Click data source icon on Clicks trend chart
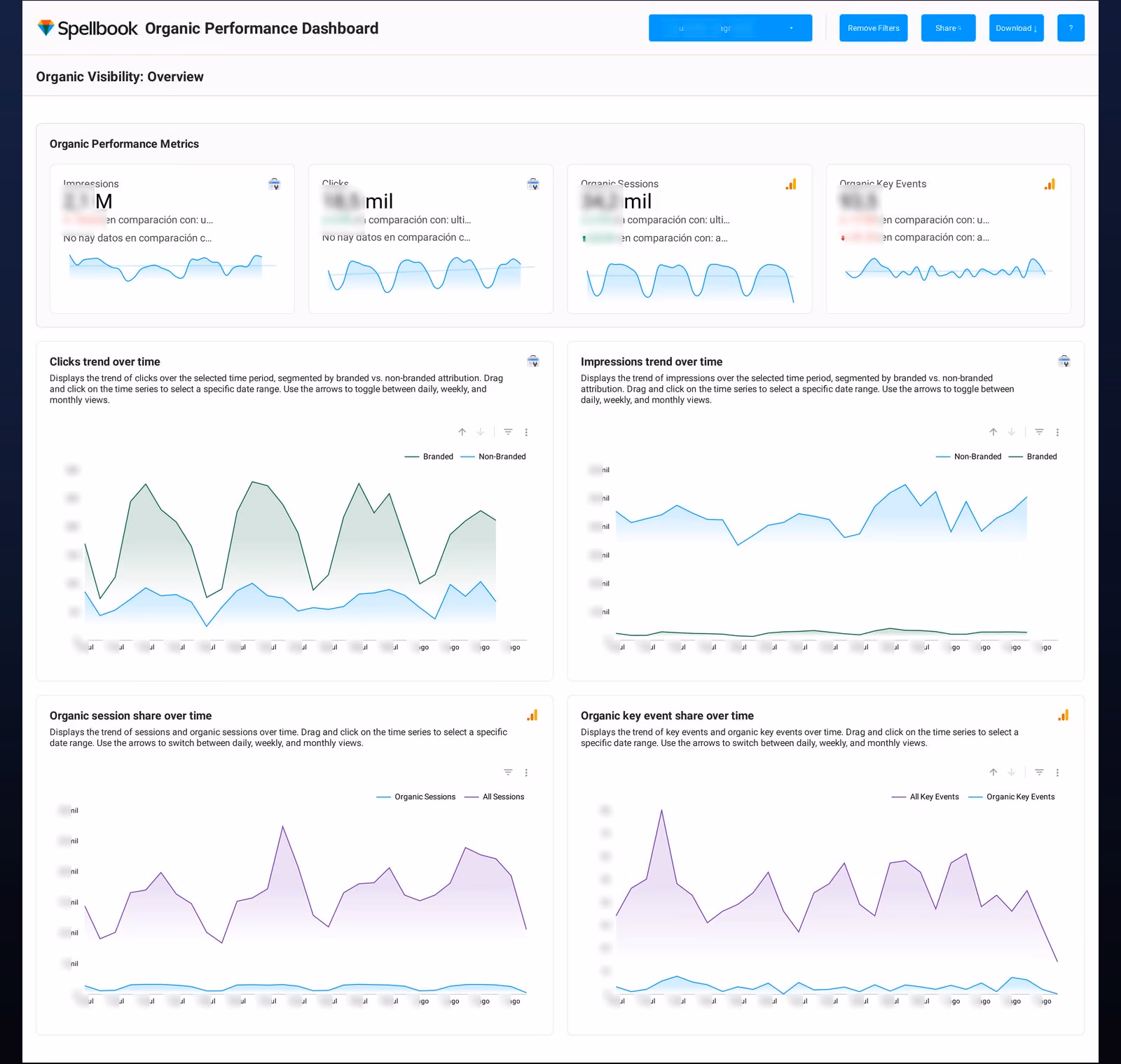This screenshot has height=1064, width=1121. [x=533, y=361]
